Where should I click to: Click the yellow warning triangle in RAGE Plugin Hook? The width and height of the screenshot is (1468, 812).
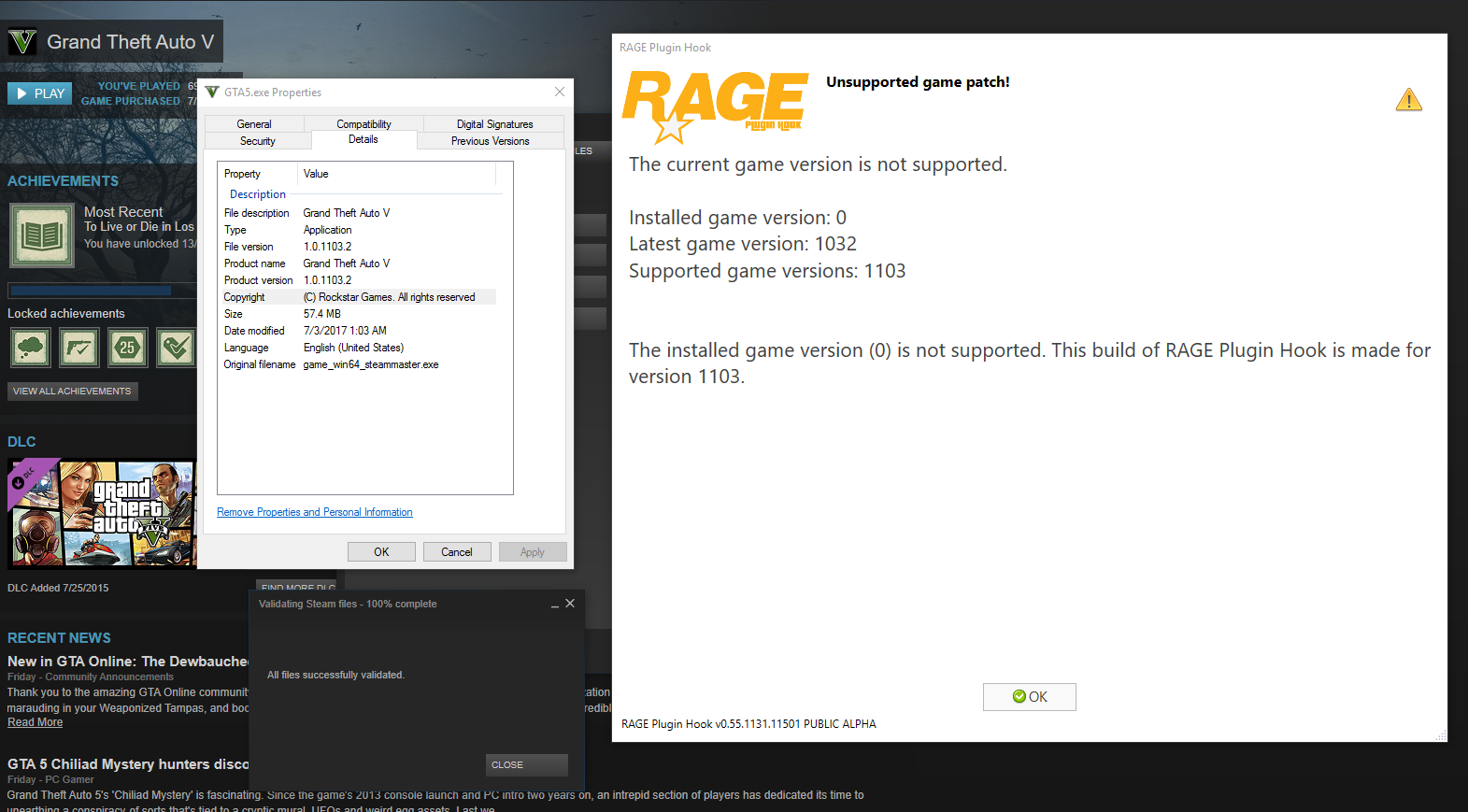(1408, 100)
